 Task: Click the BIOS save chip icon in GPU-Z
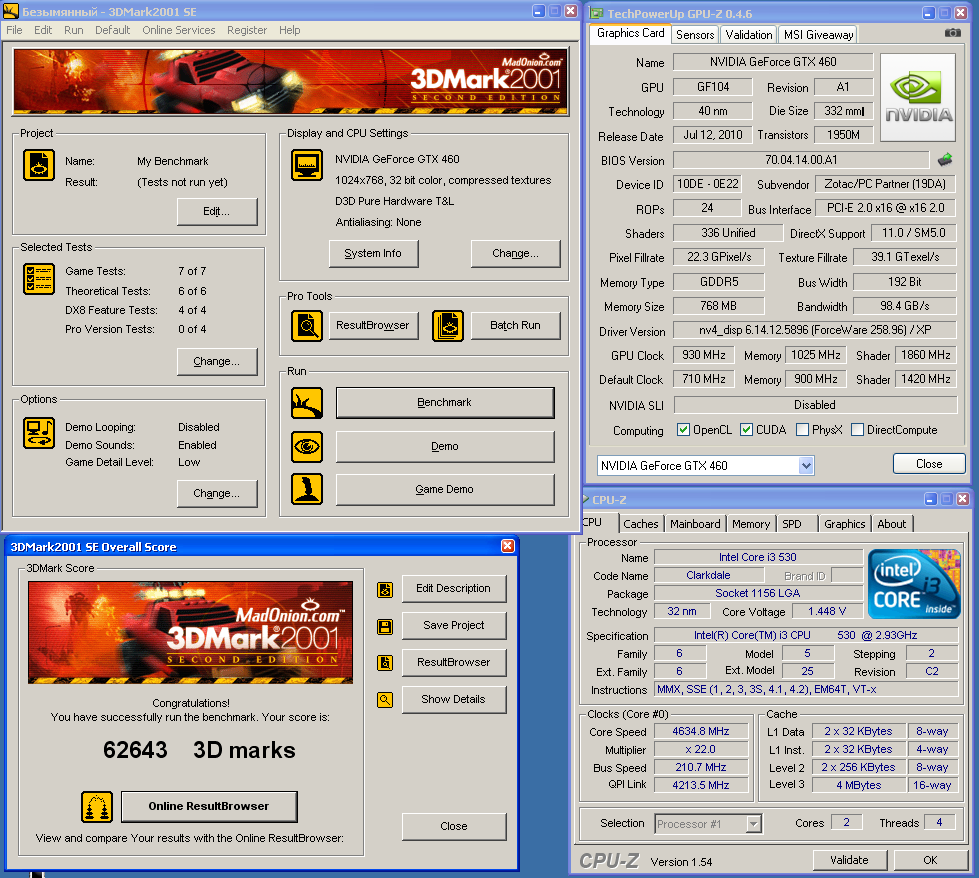[945, 160]
